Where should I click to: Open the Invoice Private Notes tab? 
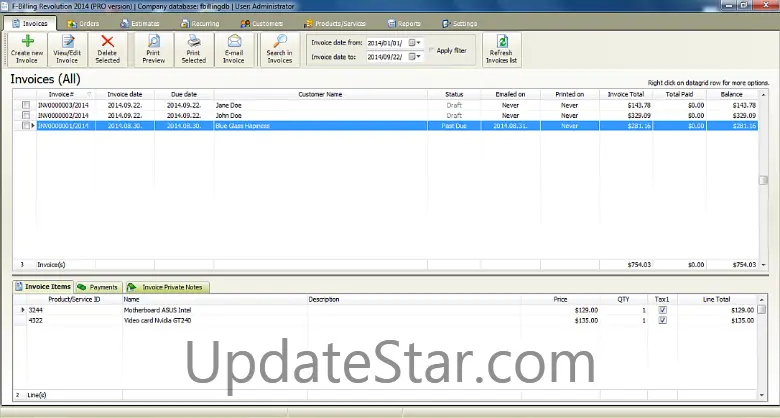pos(167,287)
